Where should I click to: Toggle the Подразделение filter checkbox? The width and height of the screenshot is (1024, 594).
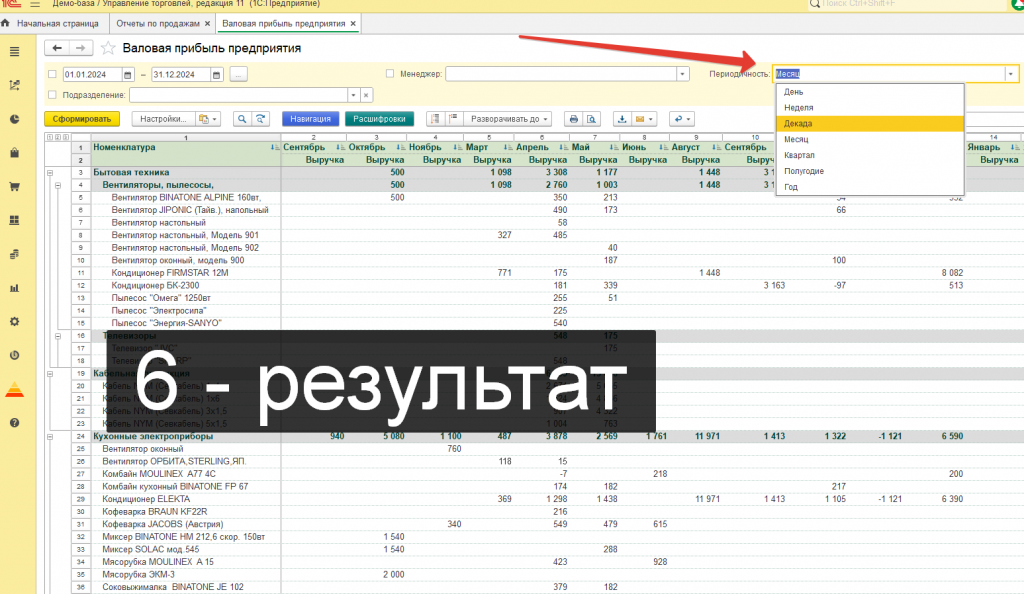click(52, 95)
